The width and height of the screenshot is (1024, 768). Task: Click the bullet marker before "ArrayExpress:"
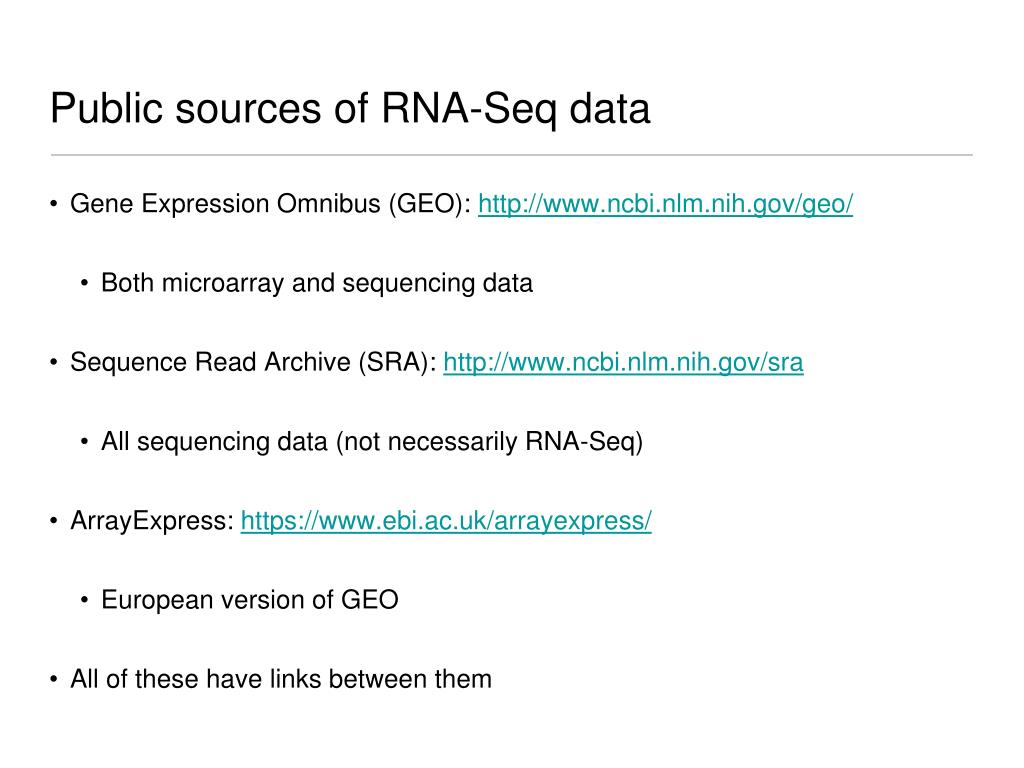(x=54, y=521)
